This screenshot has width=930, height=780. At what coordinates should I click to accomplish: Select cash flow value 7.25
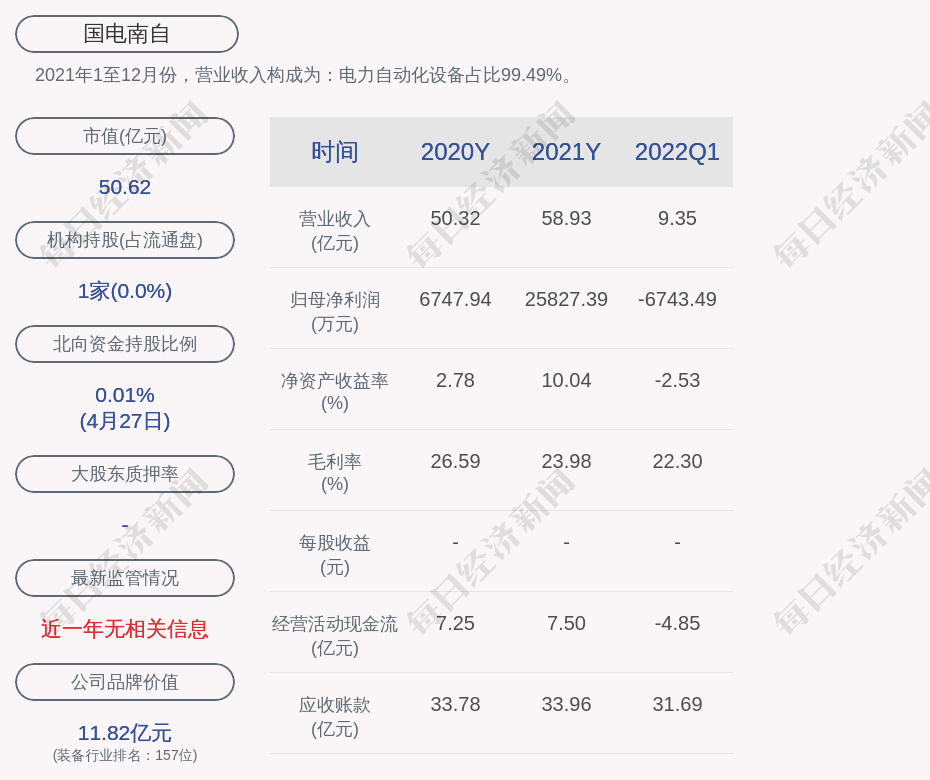pos(455,623)
